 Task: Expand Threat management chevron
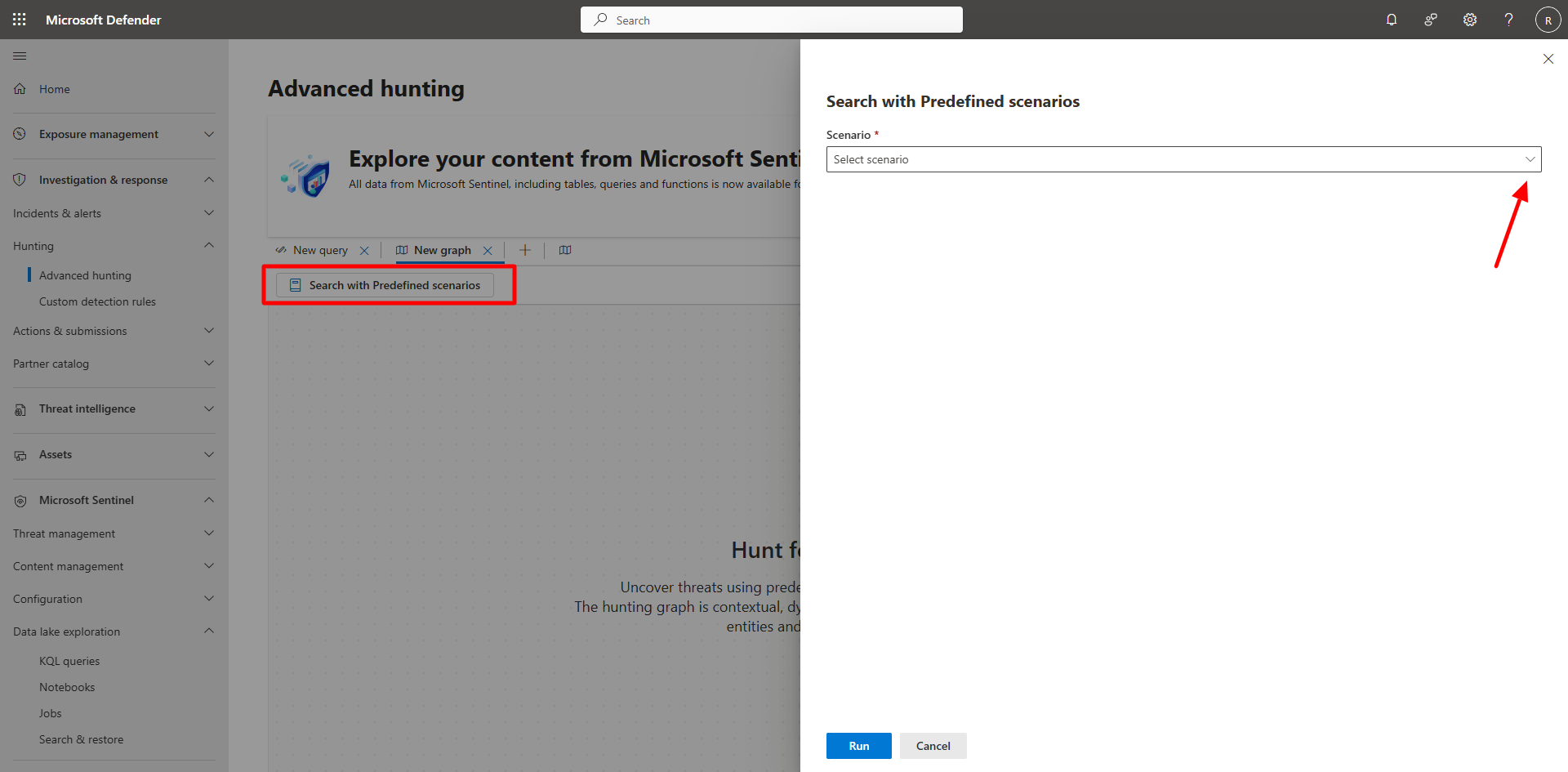(209, 533)
